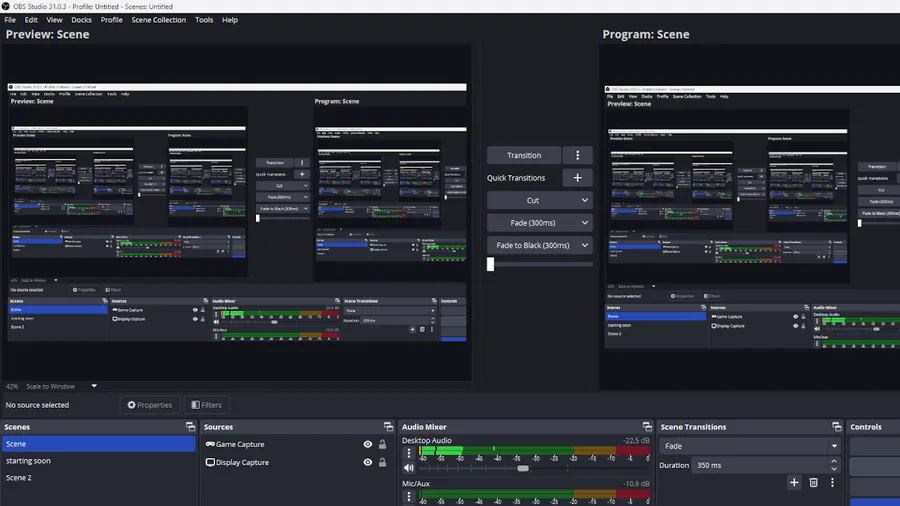Image resolution: width=900 pixels, height=506 pixels.
Task: Float the Scene Transitions dock panel
Action: pos(836,427)
